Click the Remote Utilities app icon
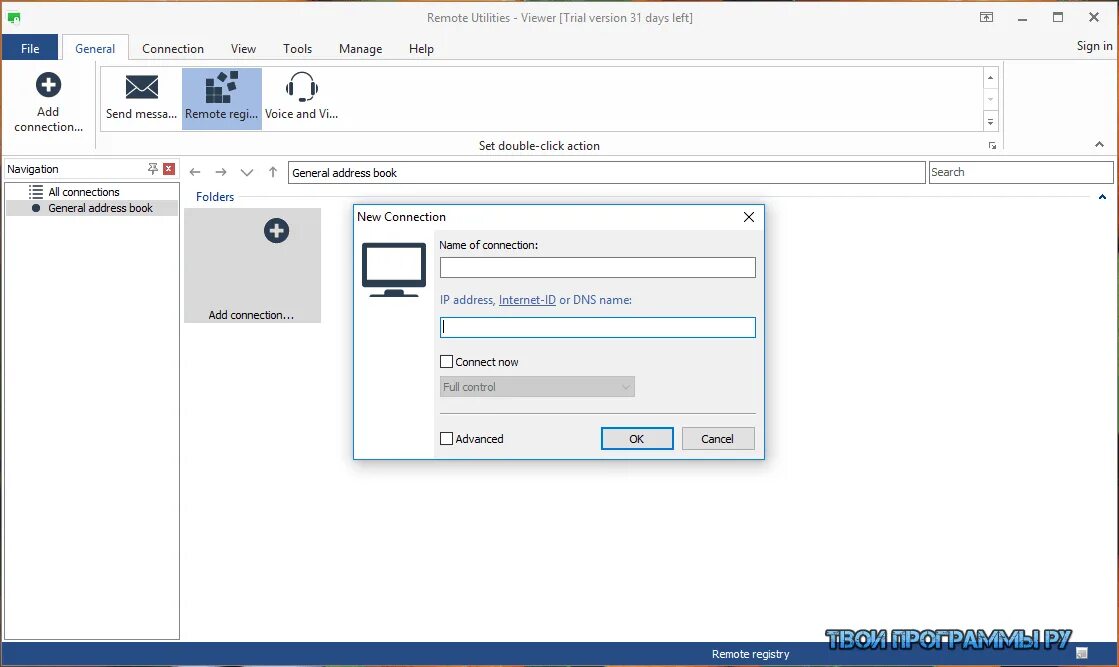 pyautogui.click(x=14, y=17)
